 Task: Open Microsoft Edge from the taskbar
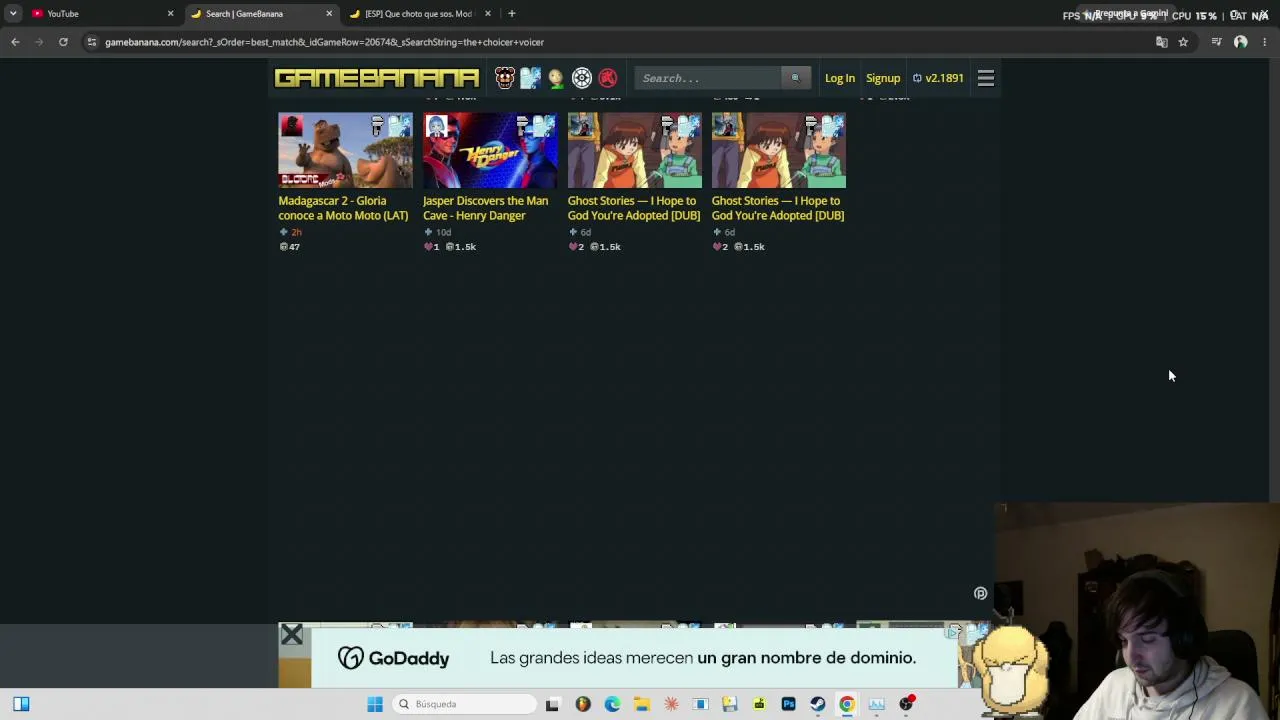(x=612, y=704)
